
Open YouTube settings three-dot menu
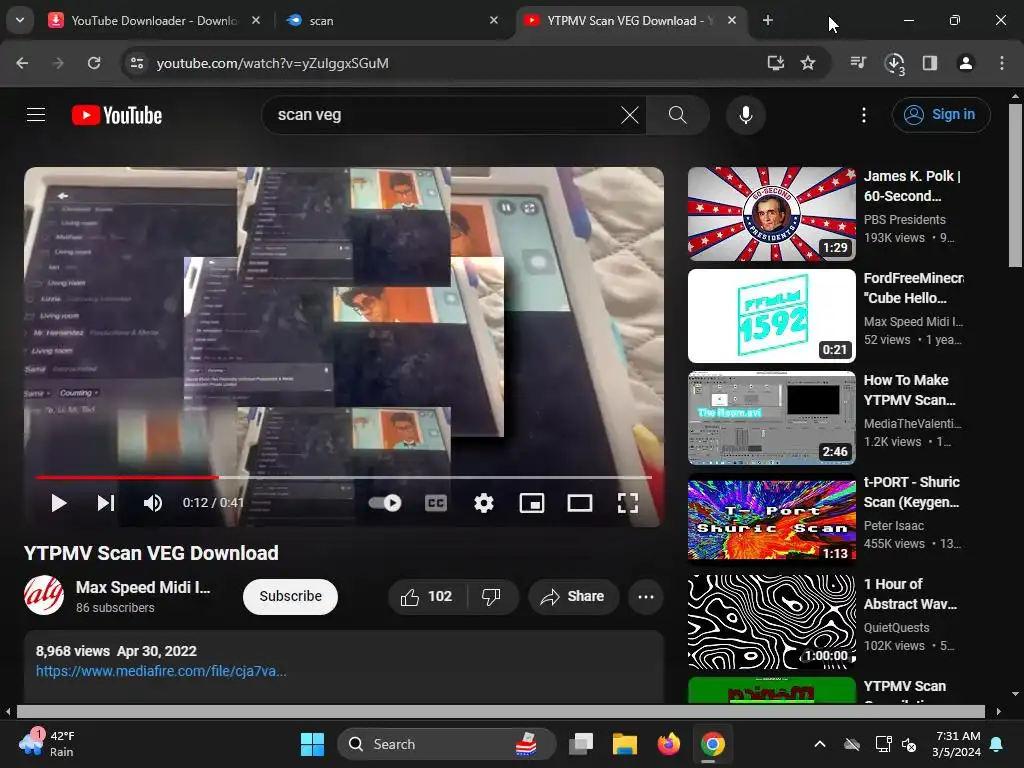(863, 115)
